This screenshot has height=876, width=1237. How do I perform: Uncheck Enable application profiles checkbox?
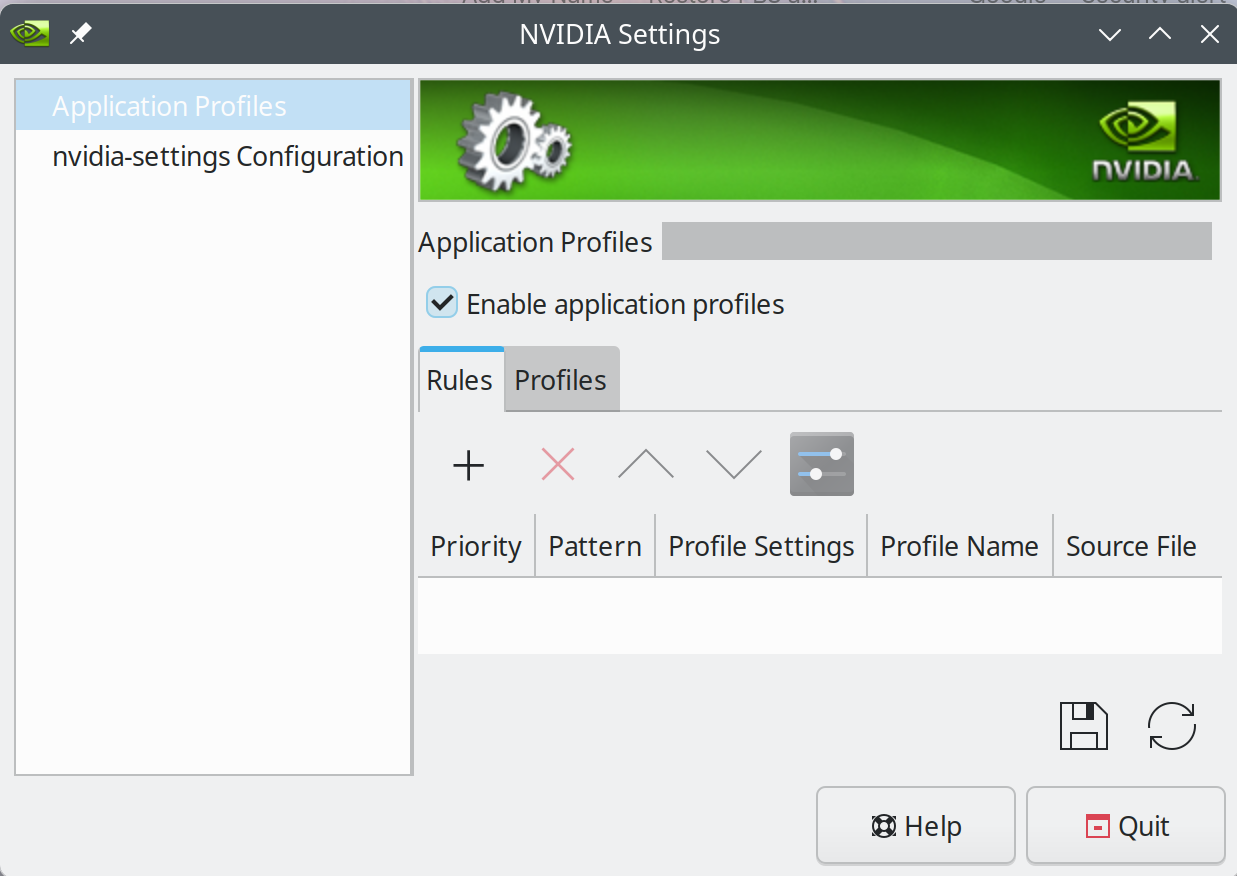pos(442,303)
